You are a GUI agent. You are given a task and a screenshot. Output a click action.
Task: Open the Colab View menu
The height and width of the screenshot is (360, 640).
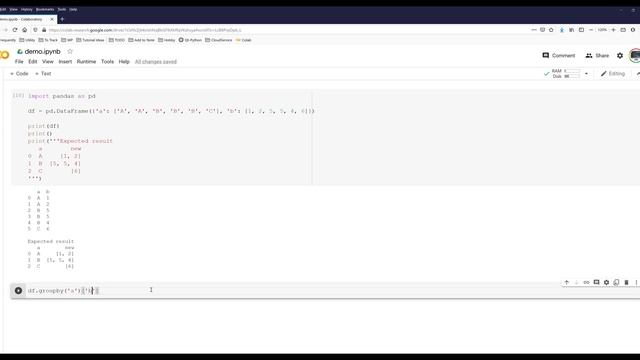pyautogui.click(x=48, y=62)
